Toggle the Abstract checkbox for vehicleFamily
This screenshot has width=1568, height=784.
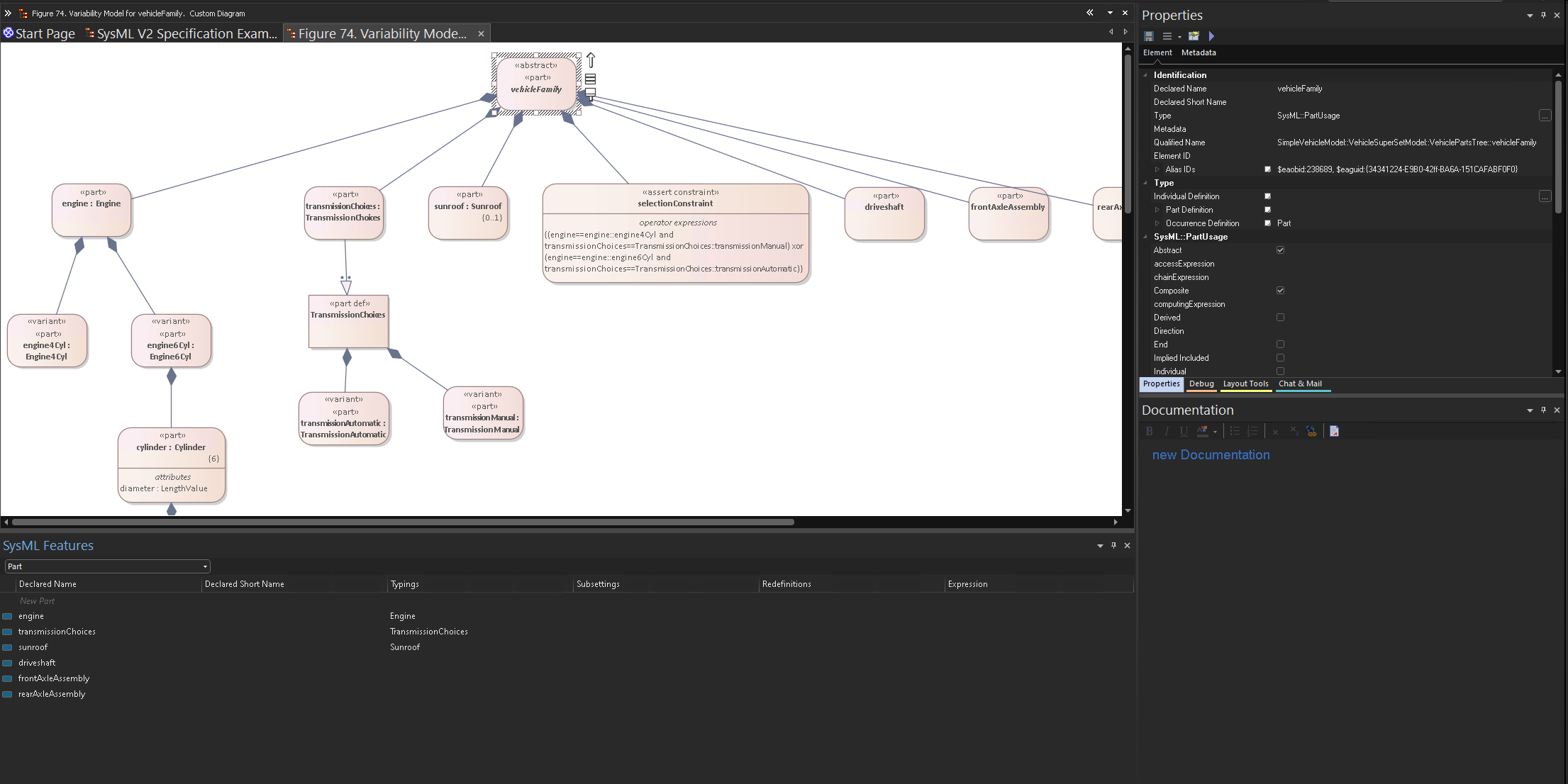tap(1280, 250)
